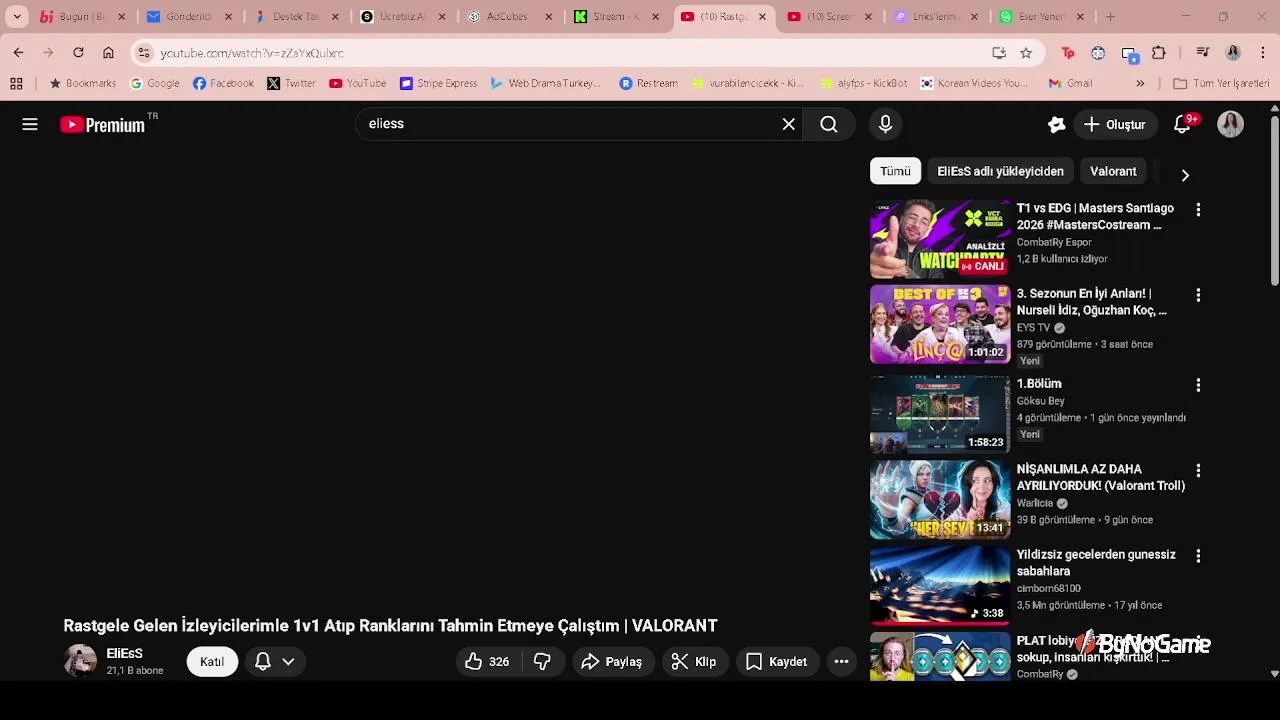The image size is (1280, 720).
Task: Dislike the video
Action: click(x=542, y=661)
